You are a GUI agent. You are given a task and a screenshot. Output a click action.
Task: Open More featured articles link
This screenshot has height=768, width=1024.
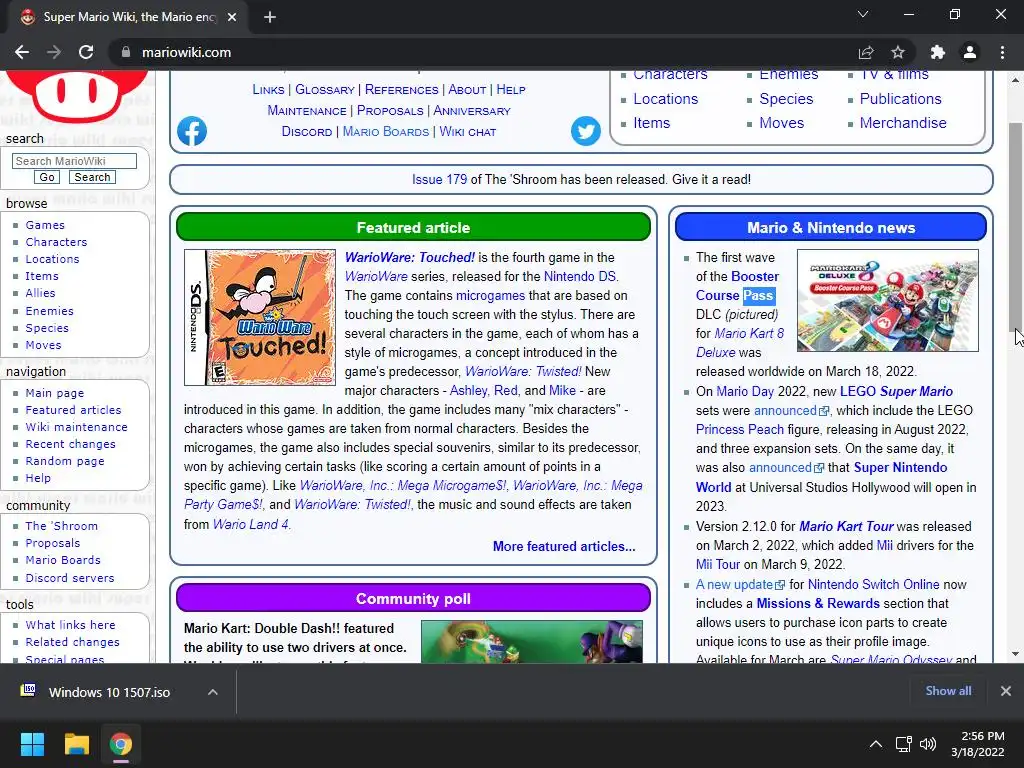(564, 546)
